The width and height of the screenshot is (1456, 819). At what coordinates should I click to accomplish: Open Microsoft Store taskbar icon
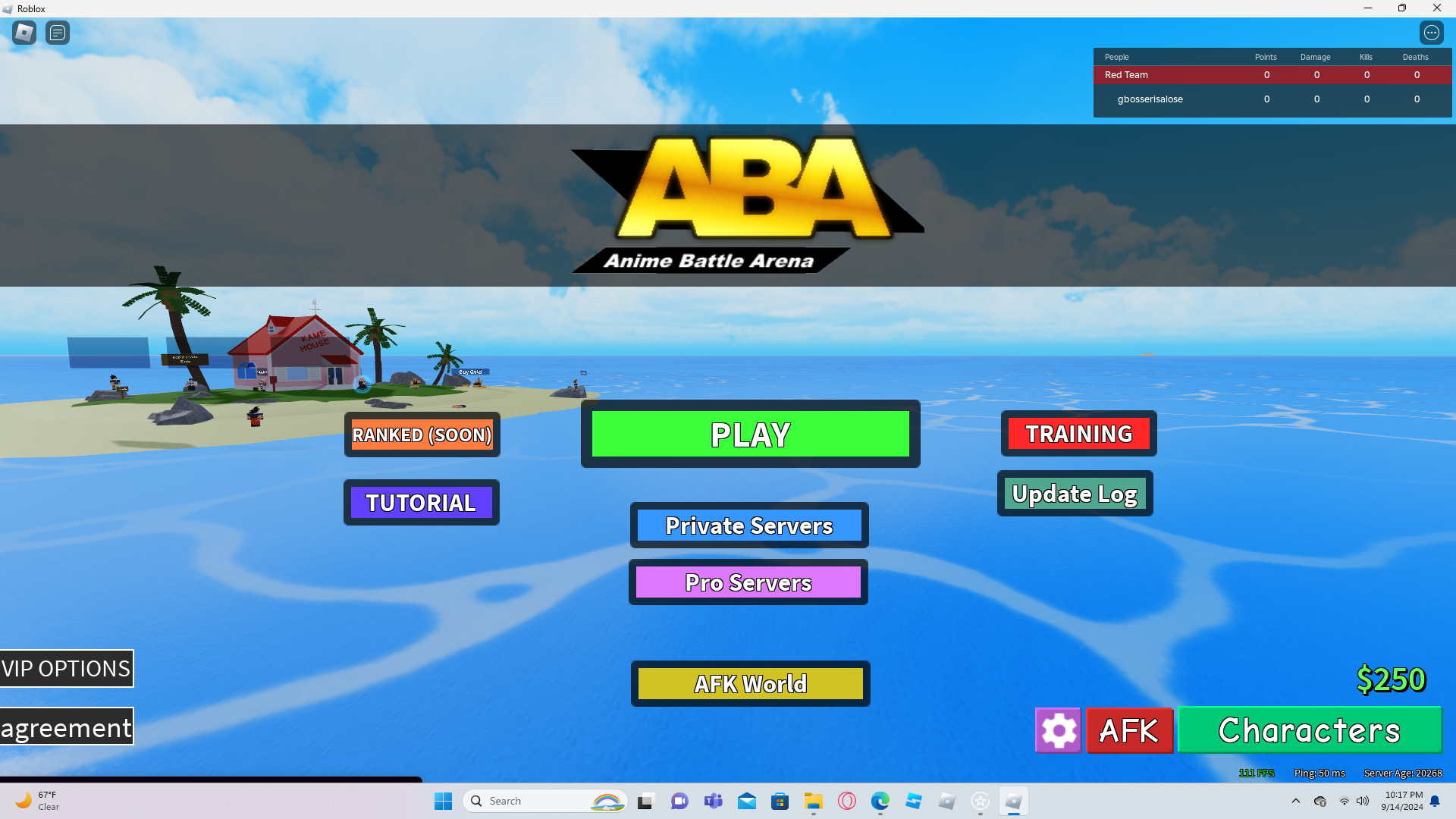[780, 801]
